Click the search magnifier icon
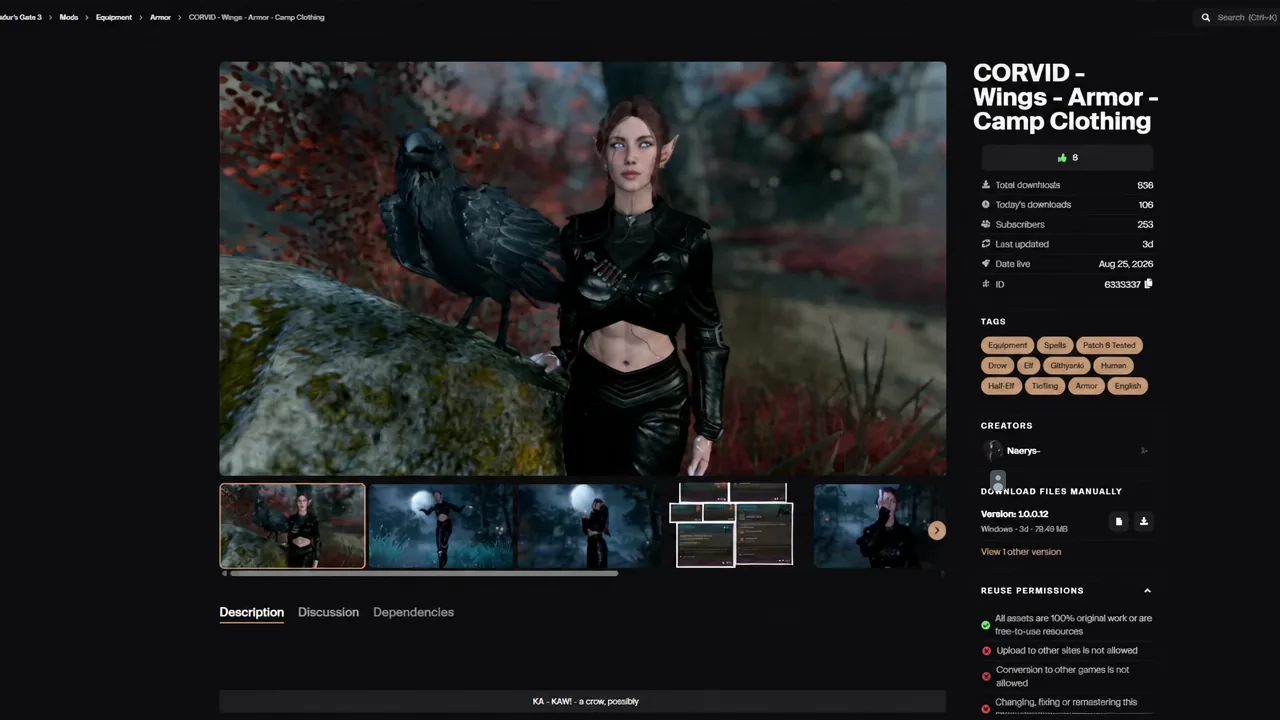Image resolution: width=1280 pixels, height=720 pixels. pyautogui.click(x=1206, y=17)
